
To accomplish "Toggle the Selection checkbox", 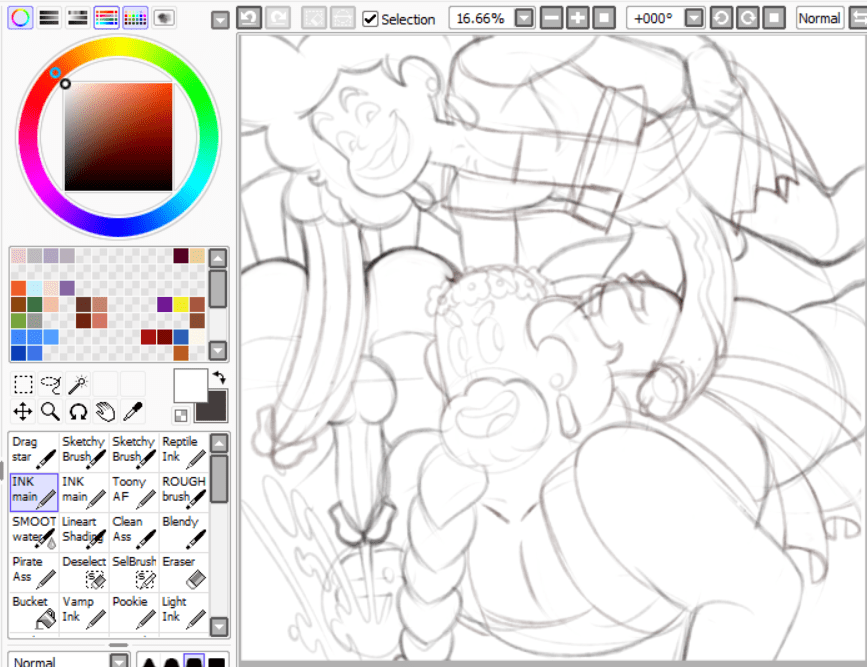I will 371,19.
